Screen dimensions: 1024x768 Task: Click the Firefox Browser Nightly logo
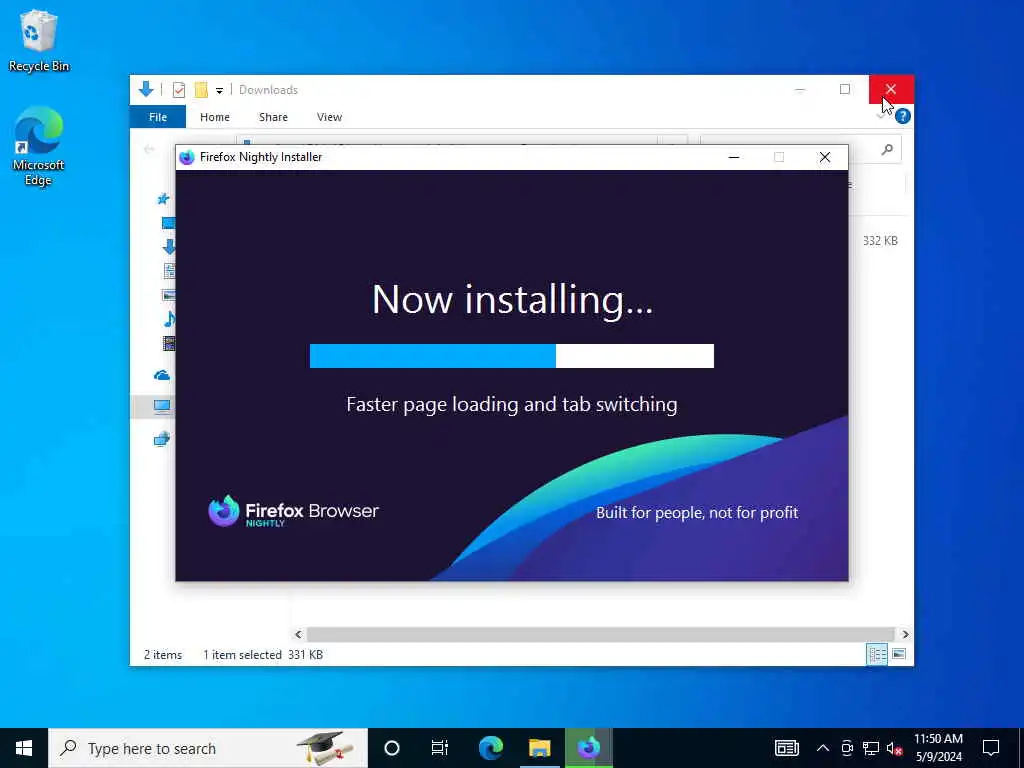293,511
